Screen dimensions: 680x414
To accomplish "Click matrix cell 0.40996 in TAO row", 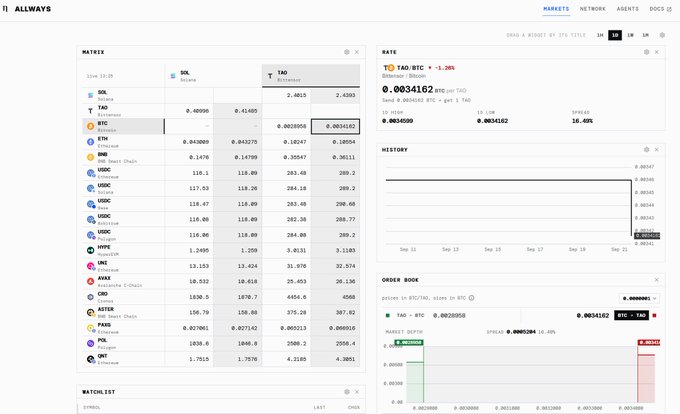I will point(189,111).
